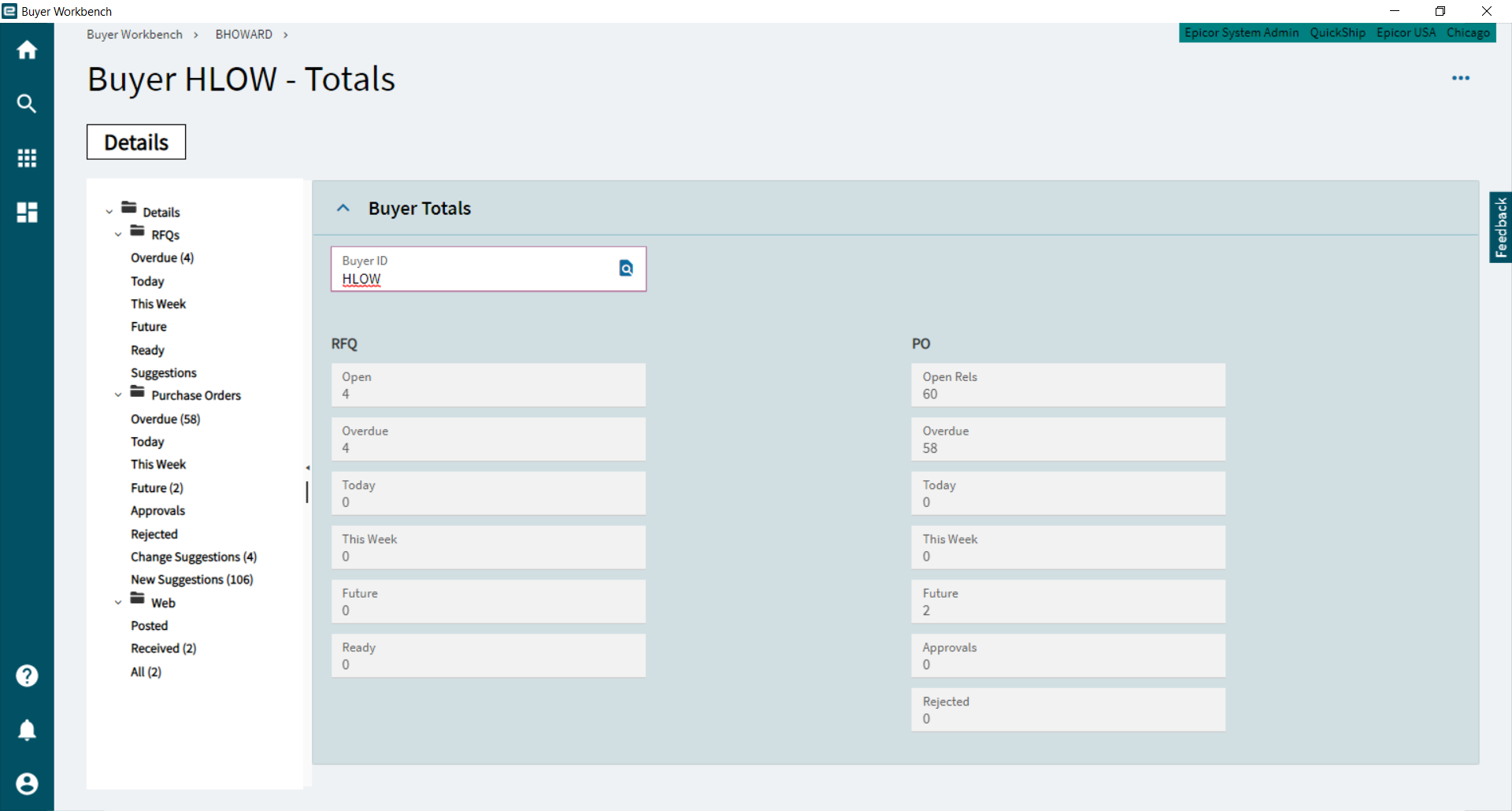This screenshot has height=811, width=1512.
Task: Select All (2) under Web
Action: point(146,672)
